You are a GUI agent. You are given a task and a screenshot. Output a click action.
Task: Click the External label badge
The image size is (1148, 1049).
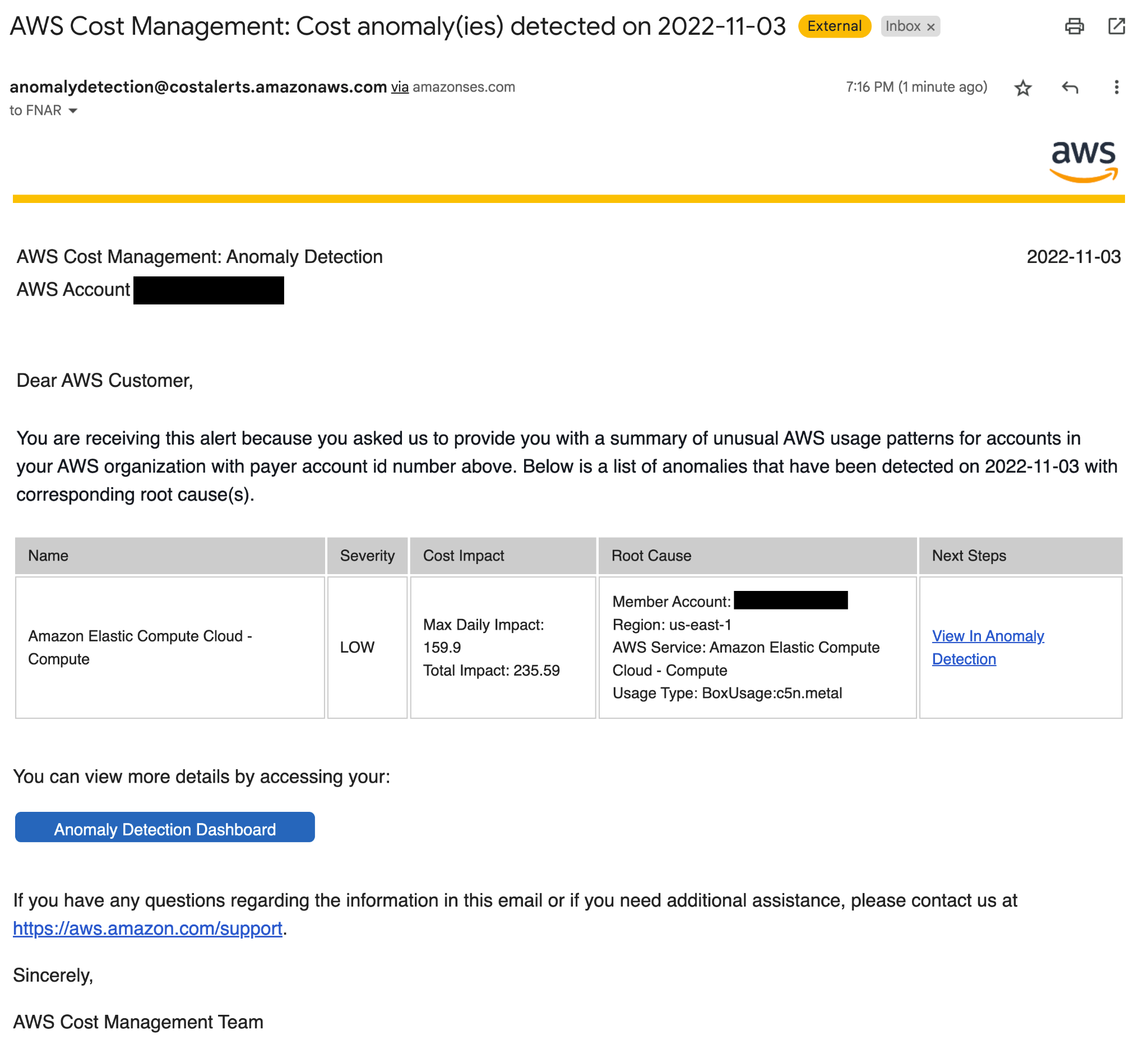(834, 26)
